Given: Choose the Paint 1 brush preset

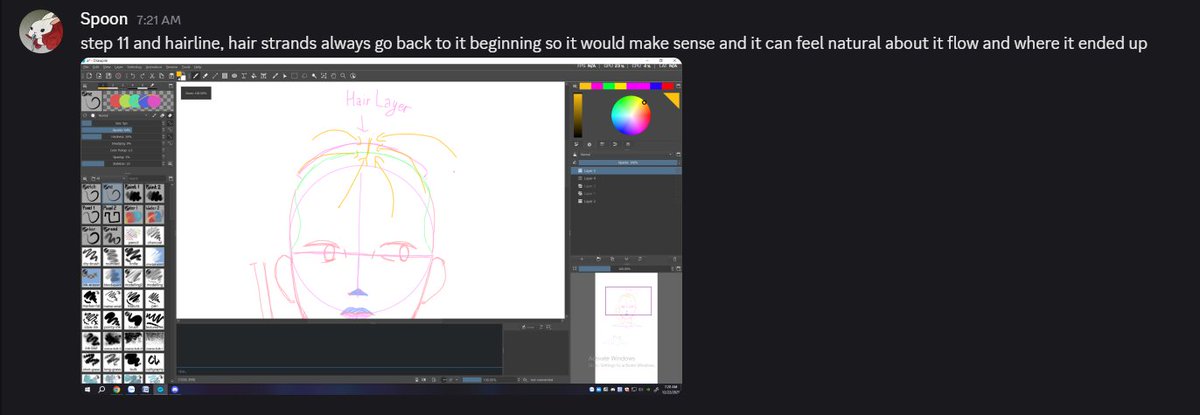Looking at the screenshot, I should (x=133, y=193).
